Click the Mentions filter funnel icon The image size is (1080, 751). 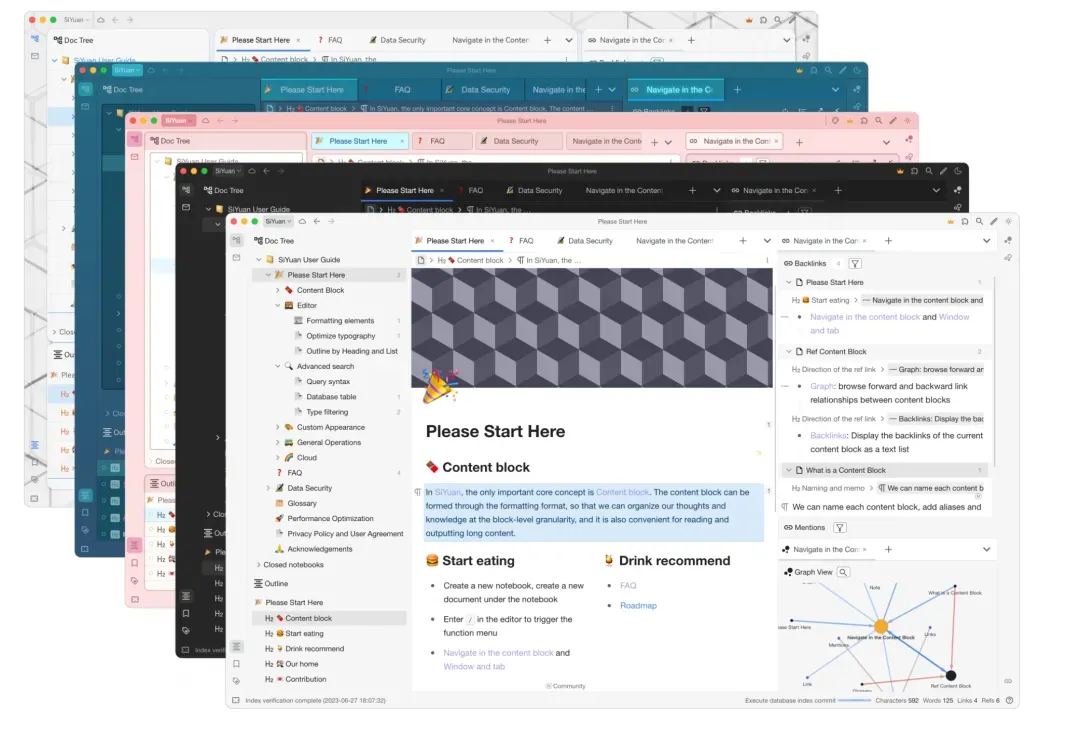point(840,528)
